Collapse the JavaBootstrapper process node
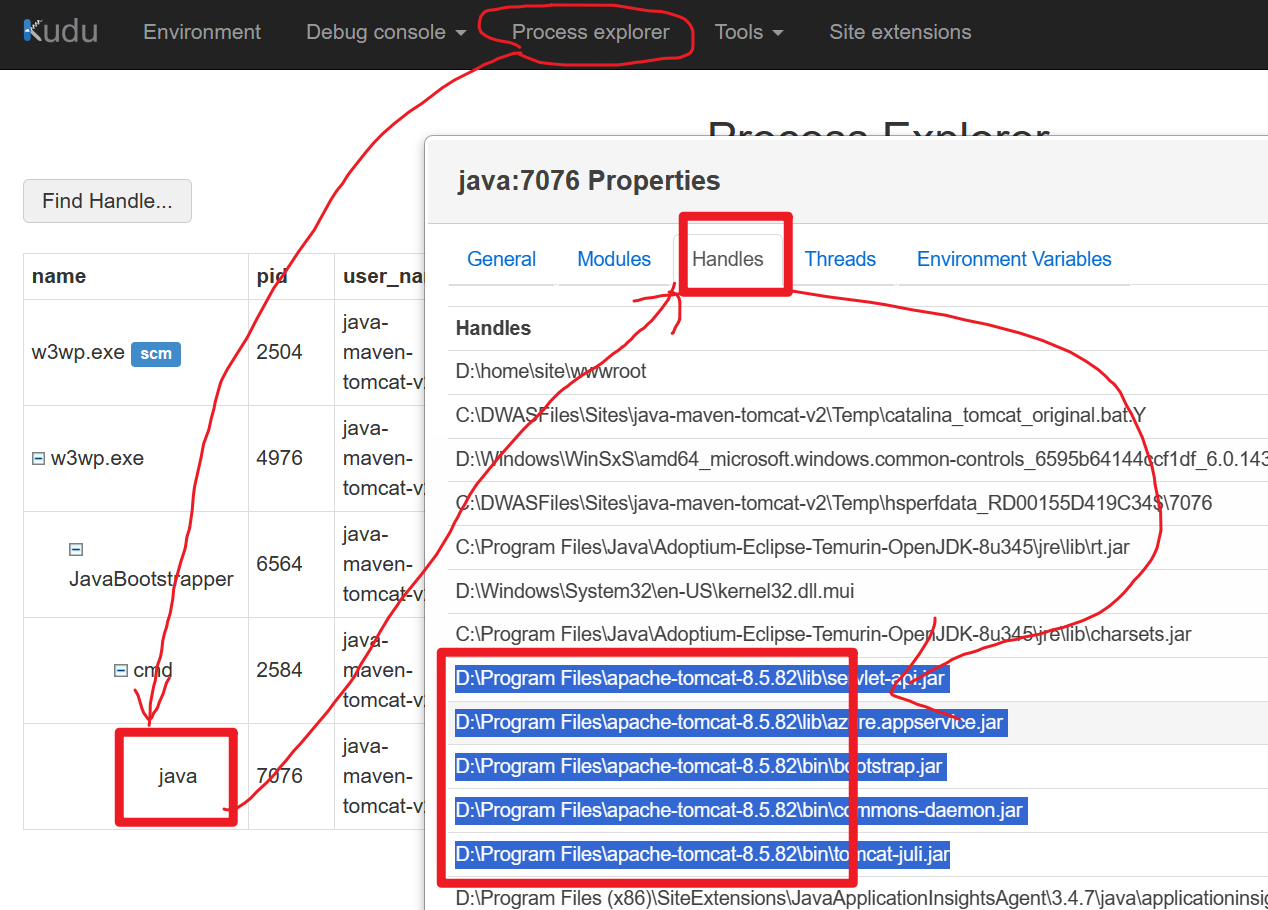The height and width of the screenshot is (910, 1268). coord(75,549)
